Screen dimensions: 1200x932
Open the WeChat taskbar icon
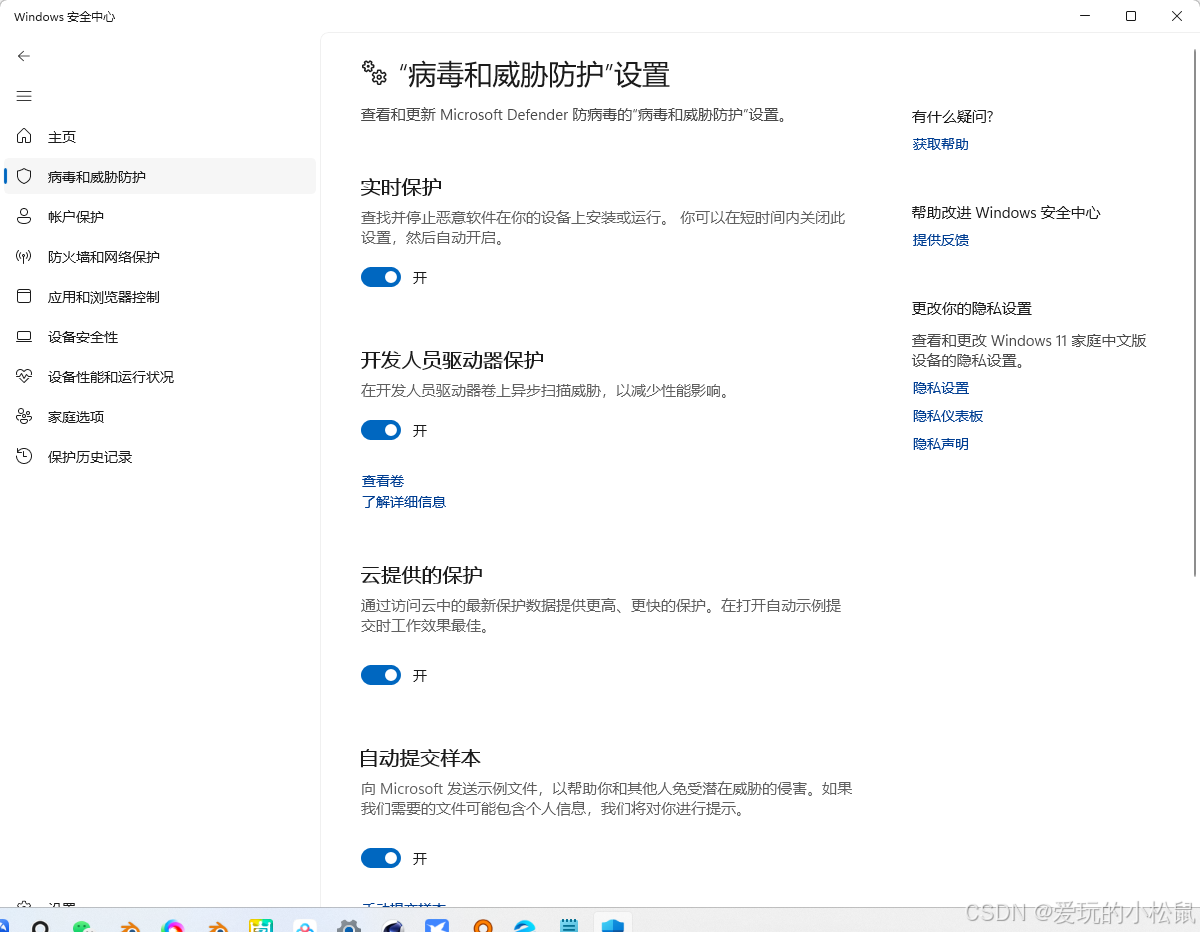(82, 924)
